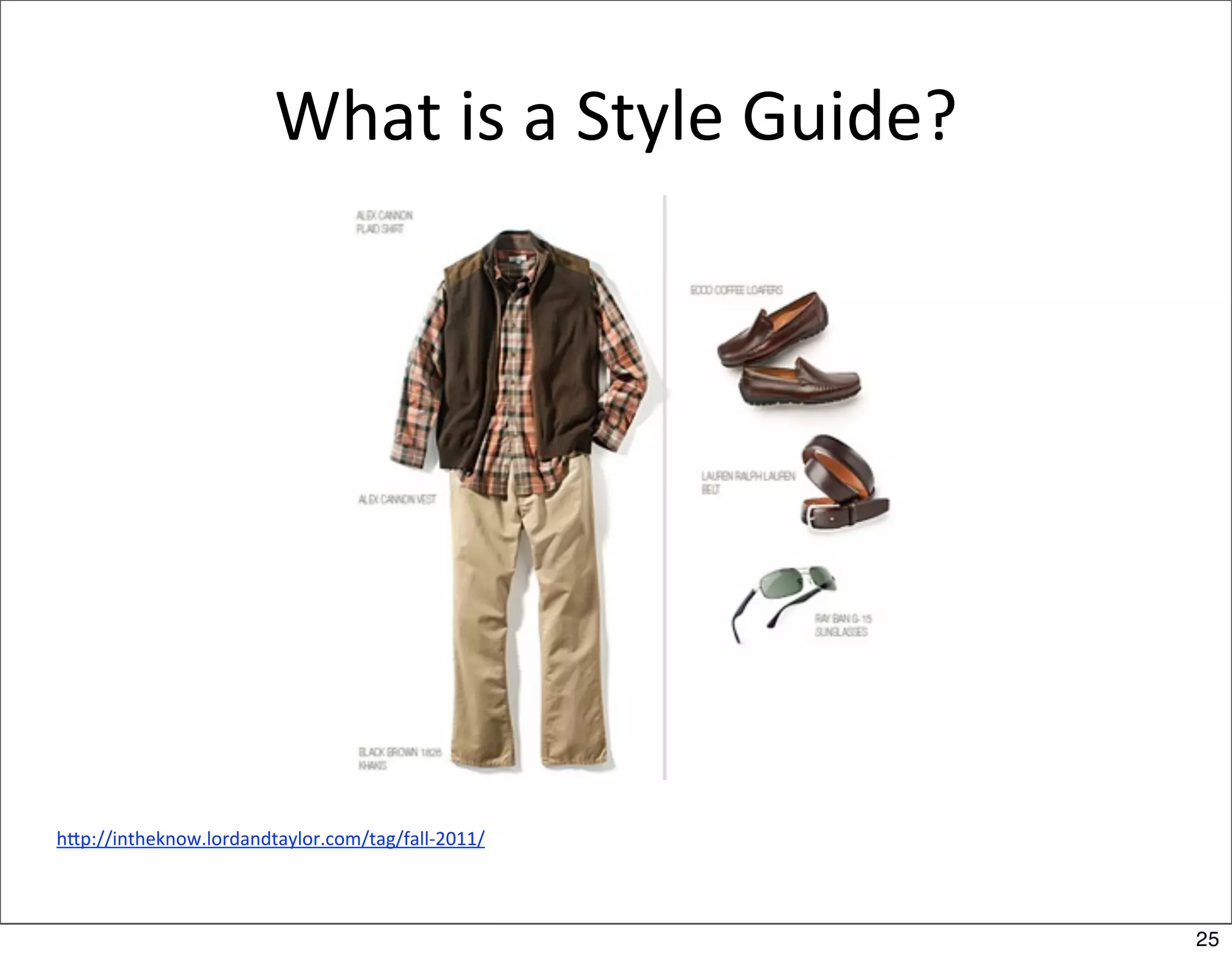This screenshot has height=958, width=1232.
Task: Click the 'ECCO COFFEE LOAFERS' label
Action: [736, 290]
